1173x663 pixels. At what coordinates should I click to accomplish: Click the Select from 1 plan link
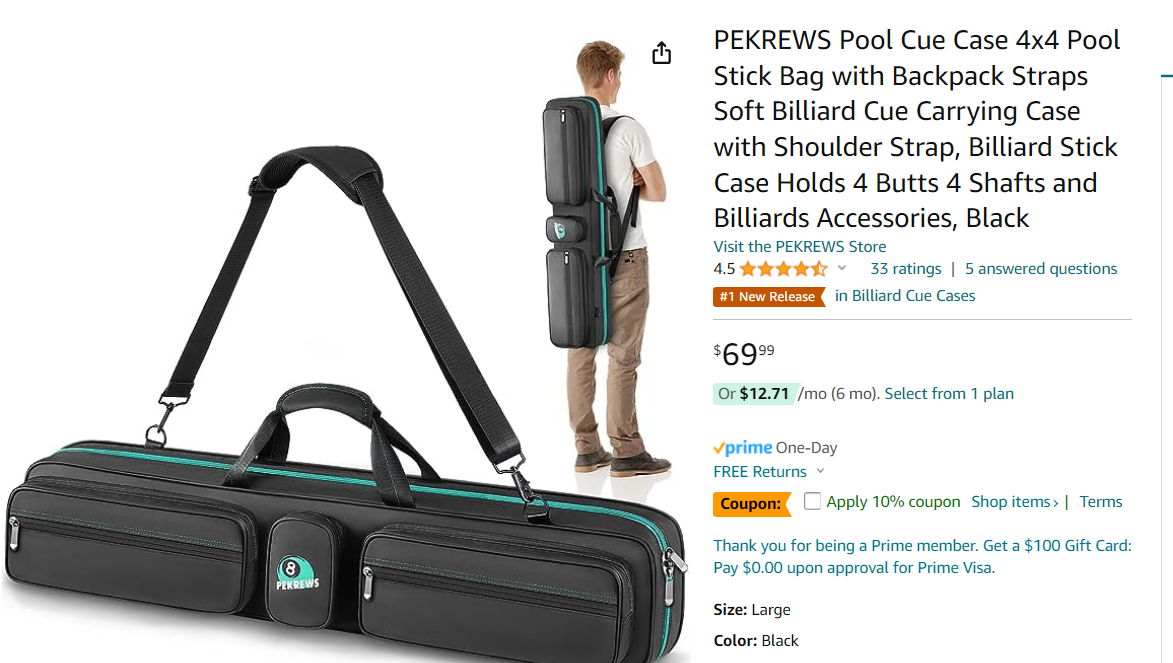tap(949, 394)
